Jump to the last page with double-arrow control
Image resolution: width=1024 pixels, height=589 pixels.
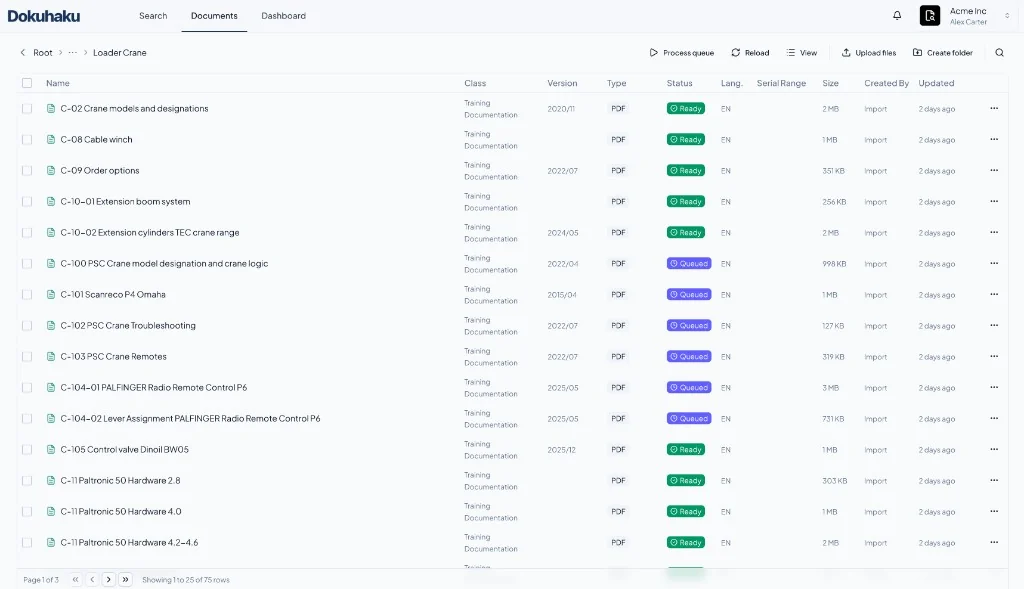coord(124,578)
